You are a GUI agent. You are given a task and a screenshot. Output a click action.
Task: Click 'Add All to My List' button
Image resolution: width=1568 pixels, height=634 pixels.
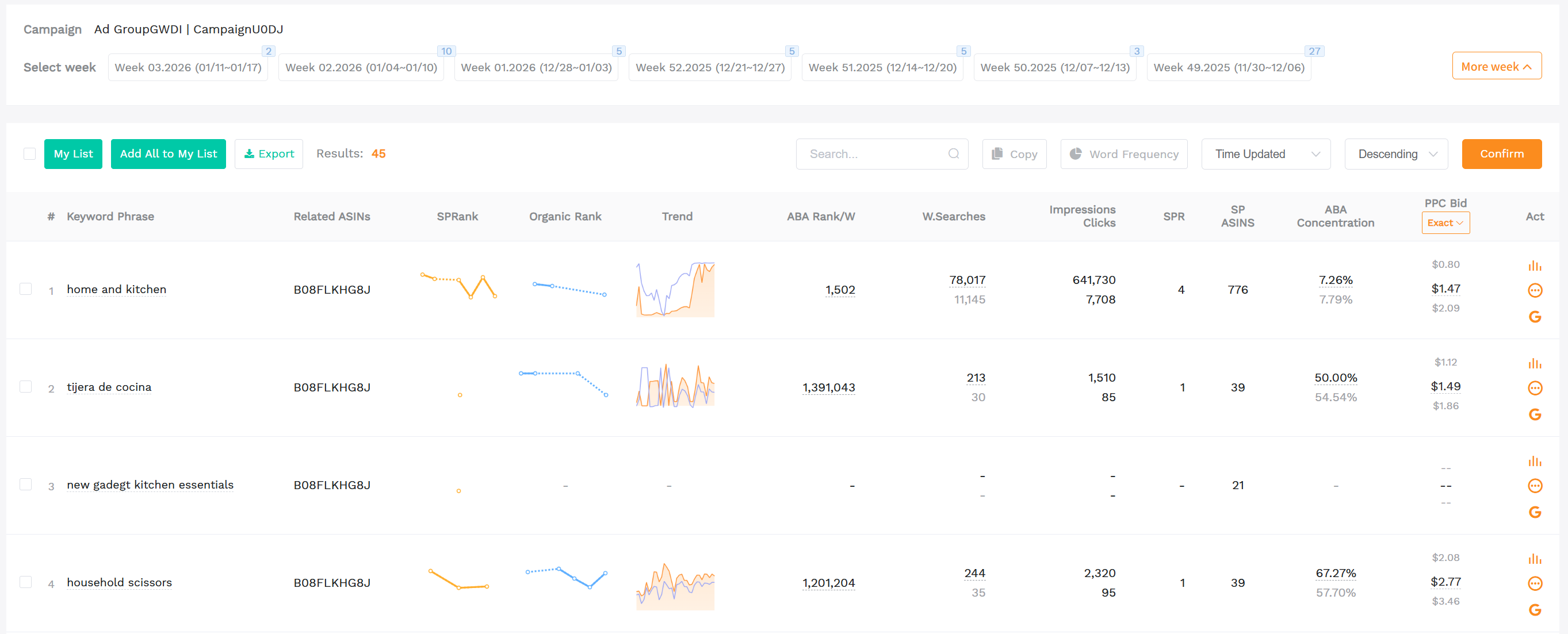tap(168, 154)
